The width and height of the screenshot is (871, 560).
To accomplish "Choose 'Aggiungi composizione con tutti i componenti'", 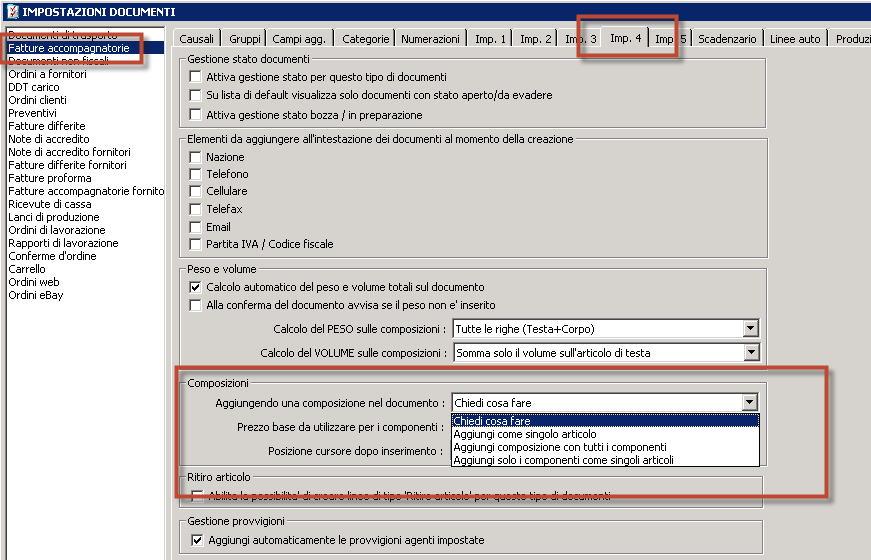I will (x=605, y=447).
